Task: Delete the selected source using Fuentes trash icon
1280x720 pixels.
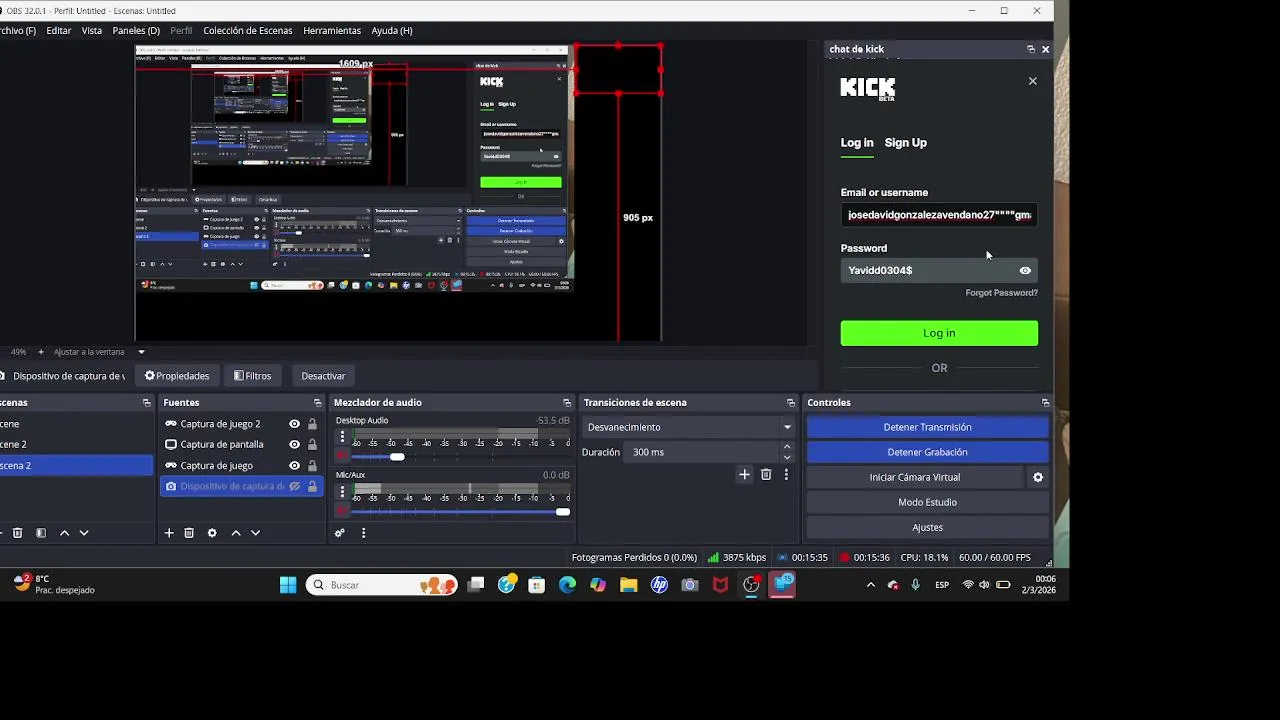Action: 189,533
